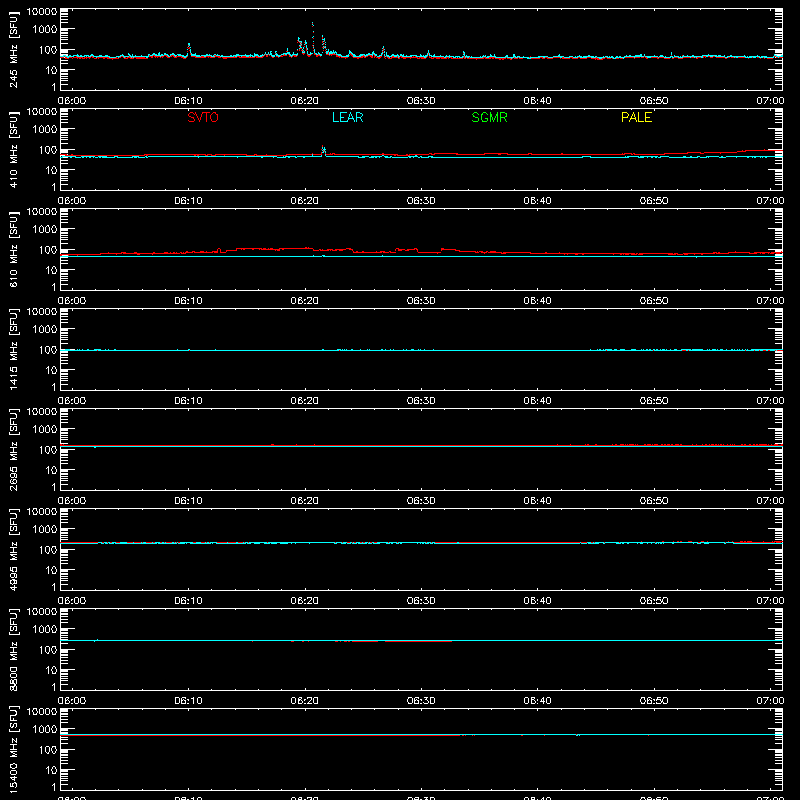This screenshot has width=800, height=800.
Task: Click the green SGMR station legend label
Action: click(x=489, y=117)
